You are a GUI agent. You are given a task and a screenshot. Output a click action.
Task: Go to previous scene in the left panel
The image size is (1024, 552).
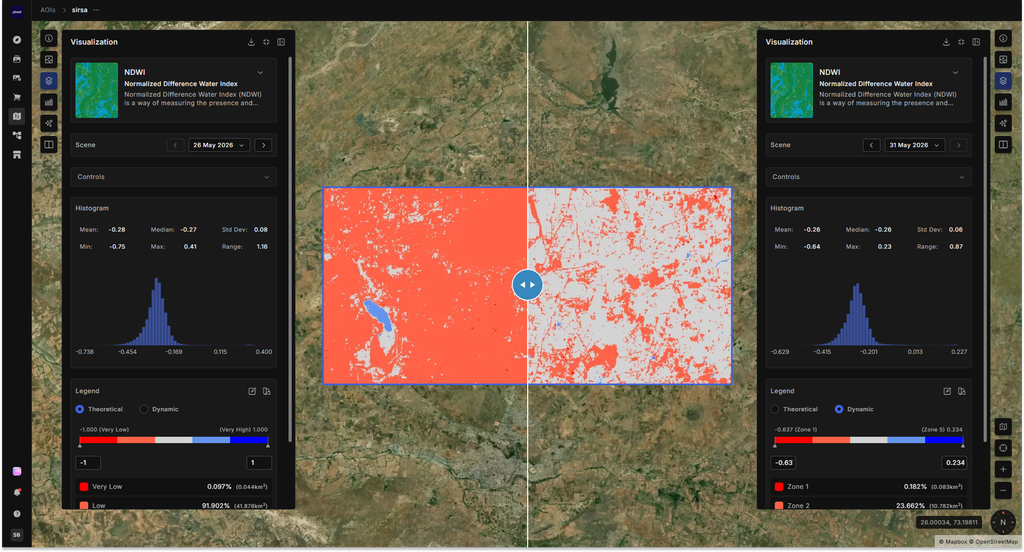(x=175, y=145)
